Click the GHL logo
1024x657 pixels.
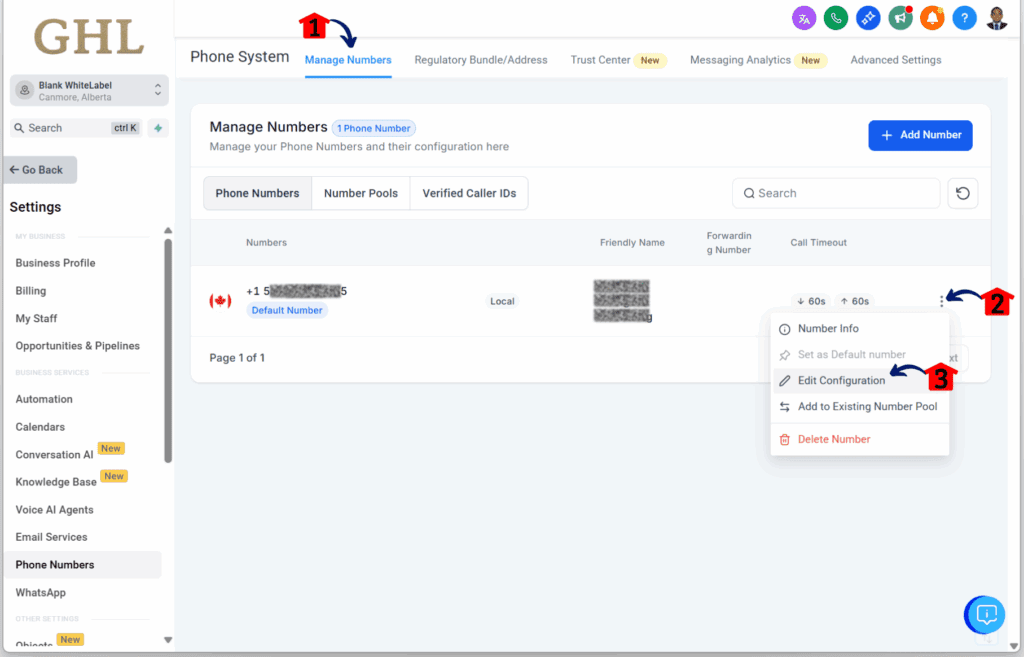[x=89, y=37]
